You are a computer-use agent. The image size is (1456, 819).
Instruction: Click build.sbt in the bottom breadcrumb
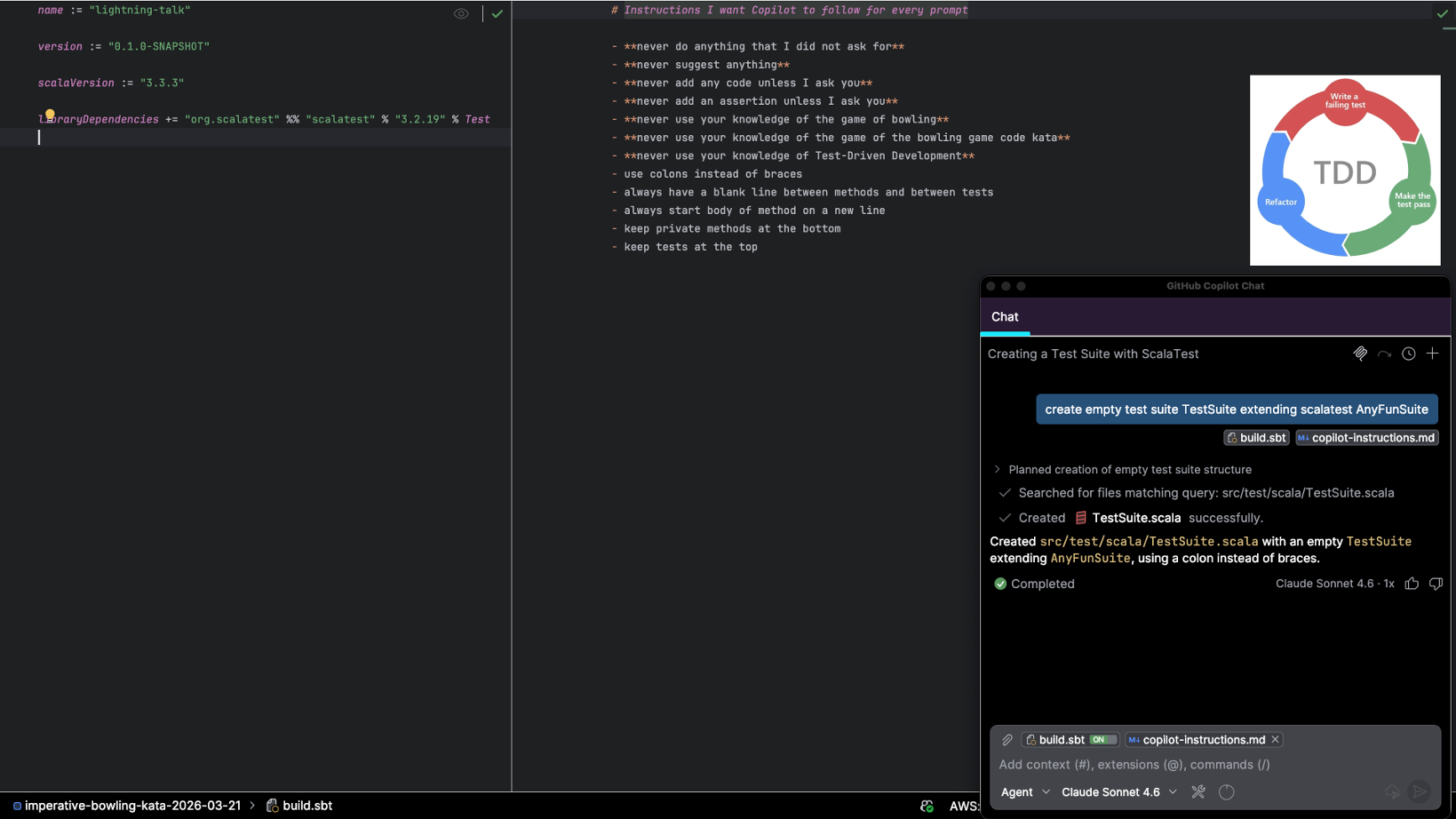pos(306,806)
